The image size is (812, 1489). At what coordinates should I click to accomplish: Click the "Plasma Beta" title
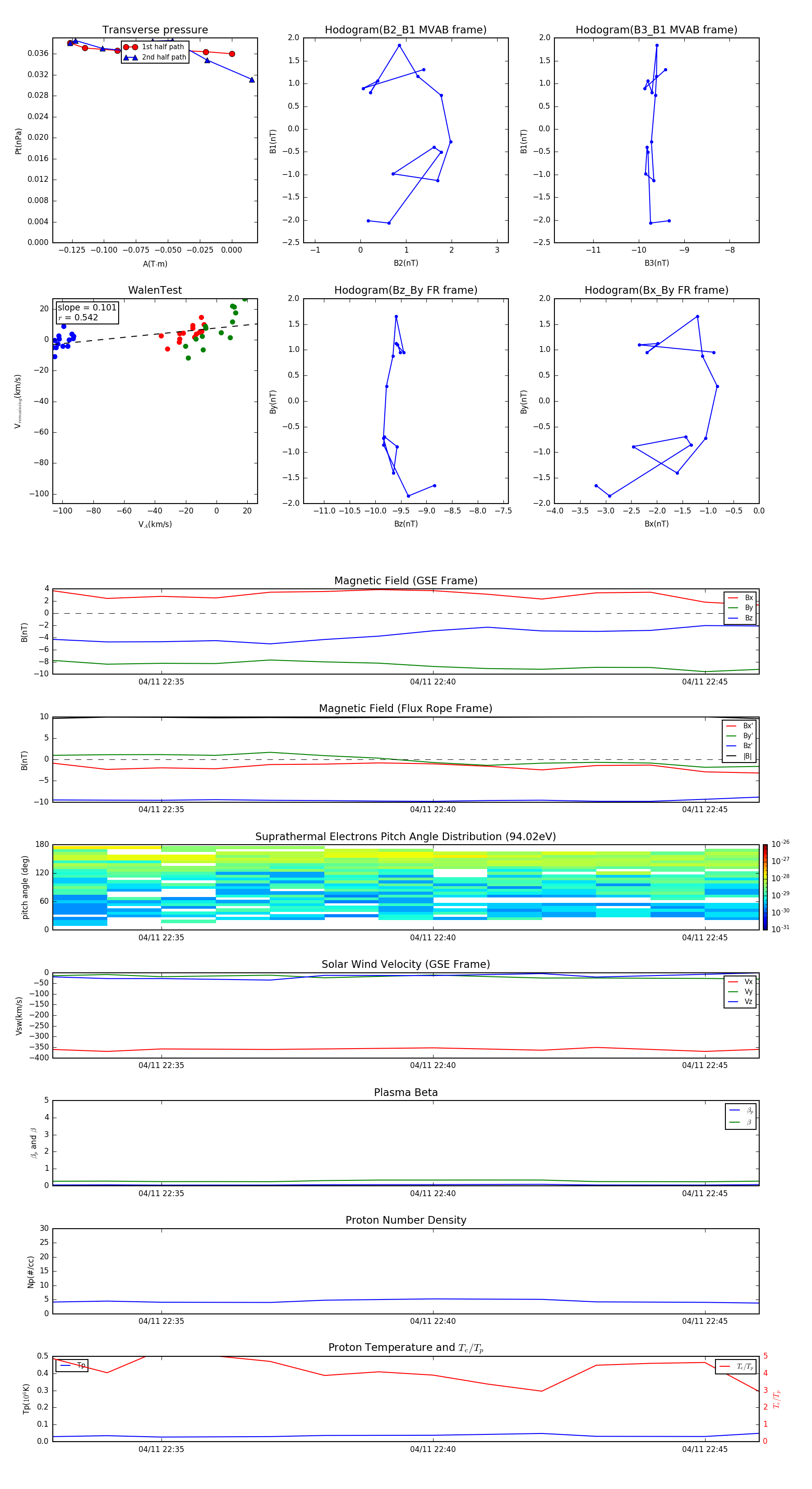coord(406,1092)
